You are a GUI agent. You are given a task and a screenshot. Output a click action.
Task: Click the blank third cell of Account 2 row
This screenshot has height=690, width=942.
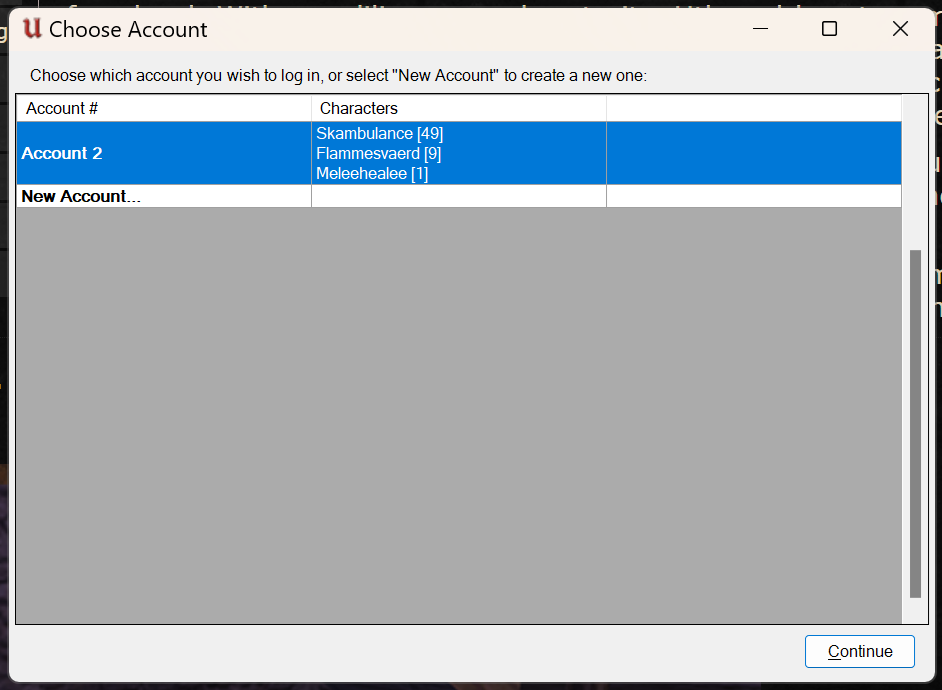coord(753,153)
